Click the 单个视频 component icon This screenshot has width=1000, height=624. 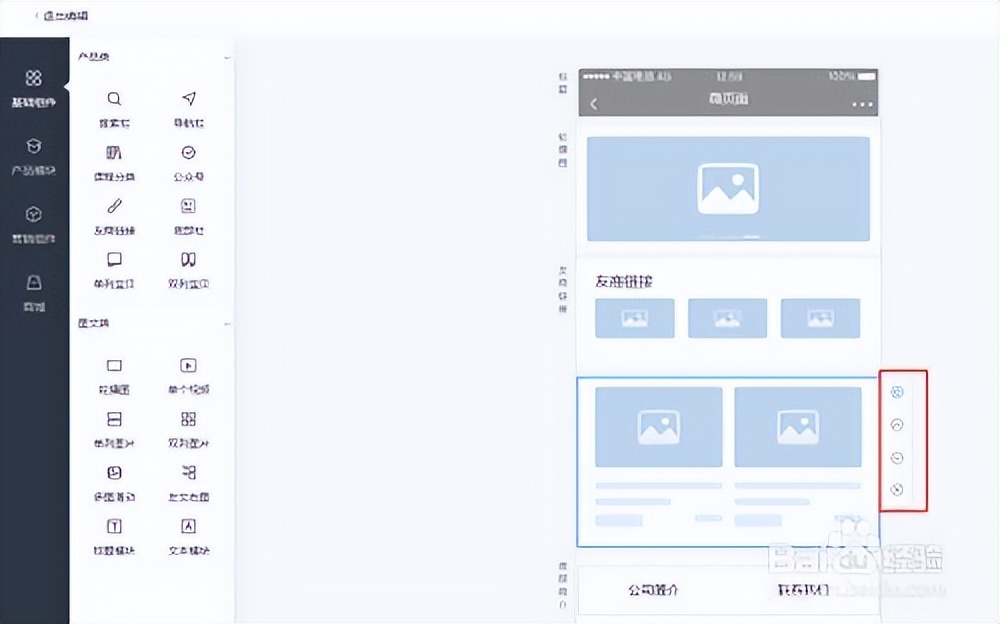pos(187,364)
